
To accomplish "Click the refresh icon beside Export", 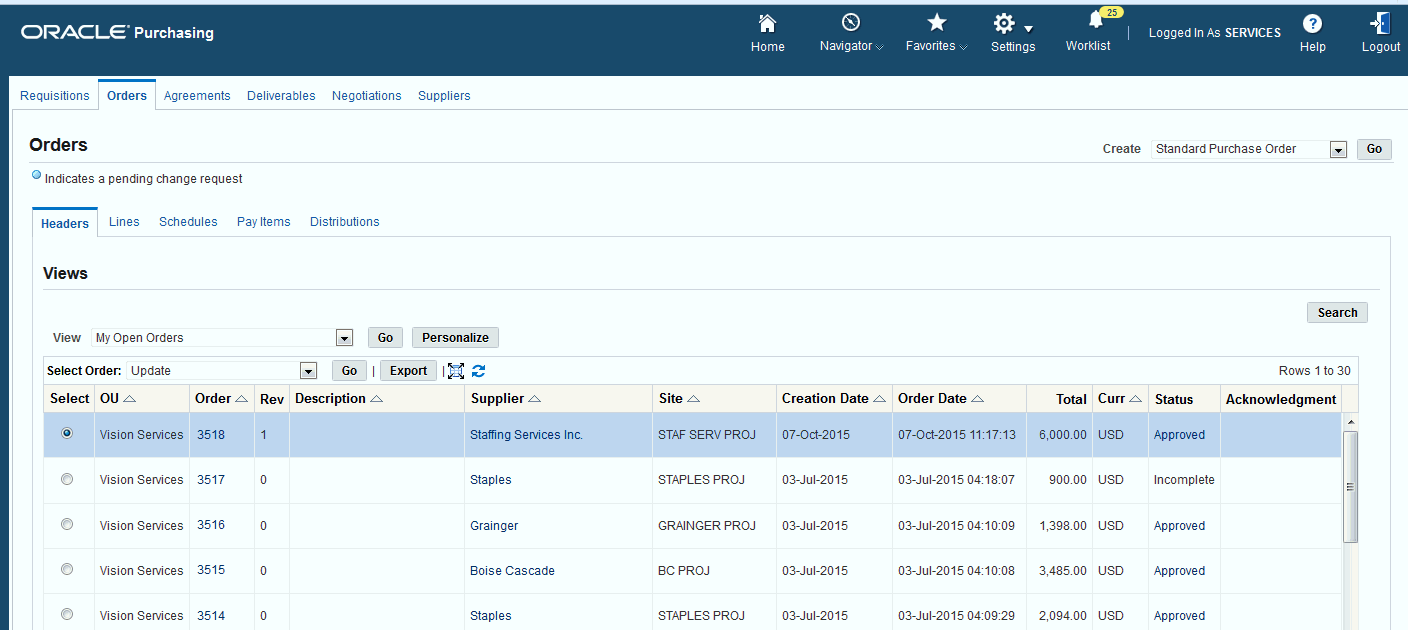I will (x=478, y=371).
